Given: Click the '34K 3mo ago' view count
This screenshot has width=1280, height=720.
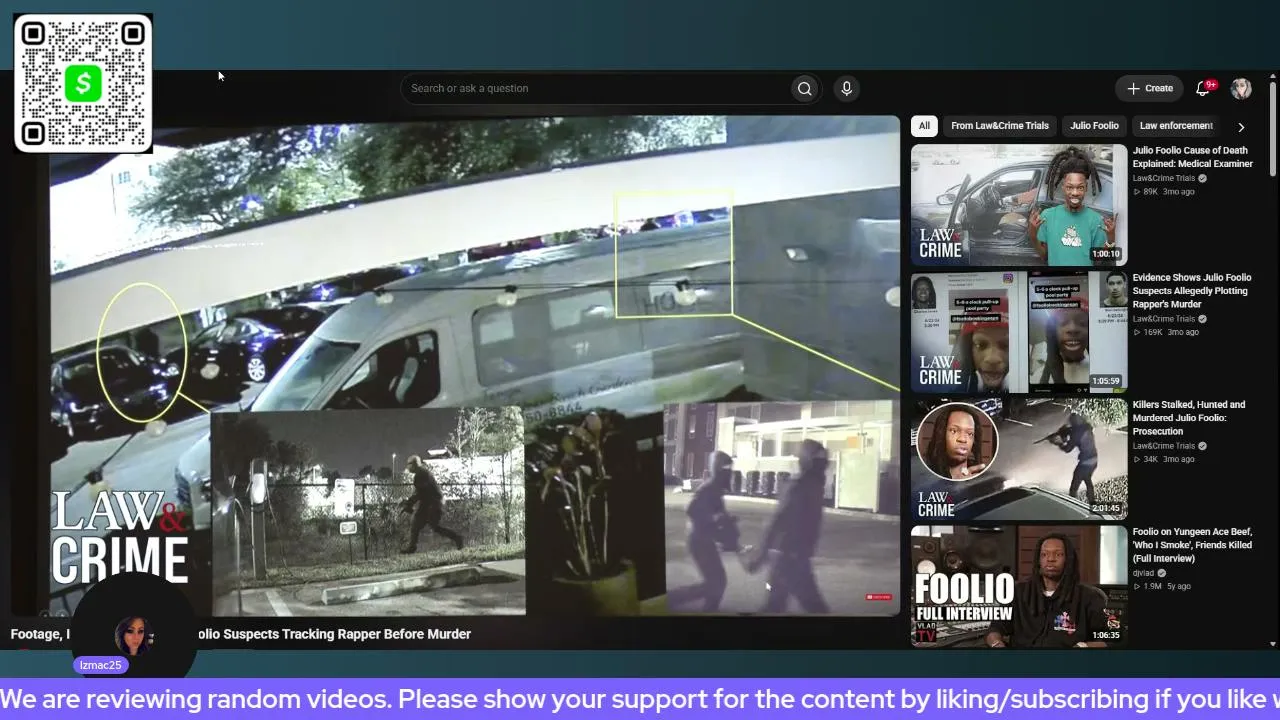Looking at the screenshot, I should [1165, 459].
